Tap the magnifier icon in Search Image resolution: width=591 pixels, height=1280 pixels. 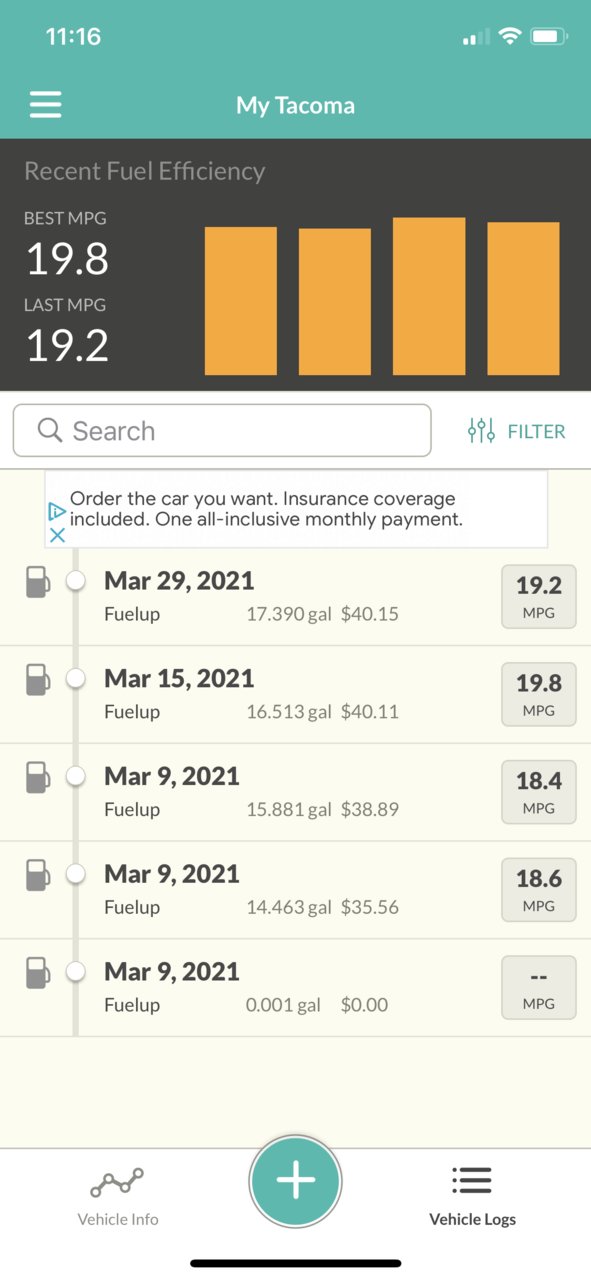(x=49, y=430)
